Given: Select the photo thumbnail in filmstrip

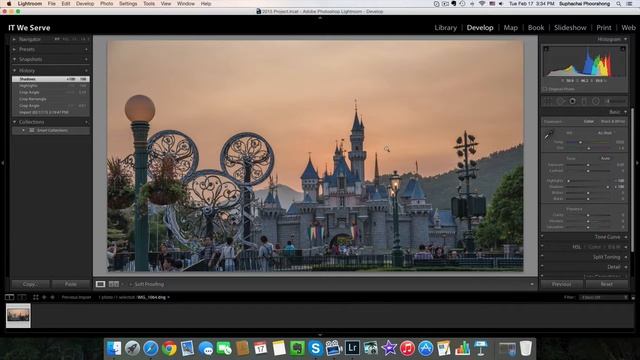Looking at the screenshot, I should tap(18, 316).
